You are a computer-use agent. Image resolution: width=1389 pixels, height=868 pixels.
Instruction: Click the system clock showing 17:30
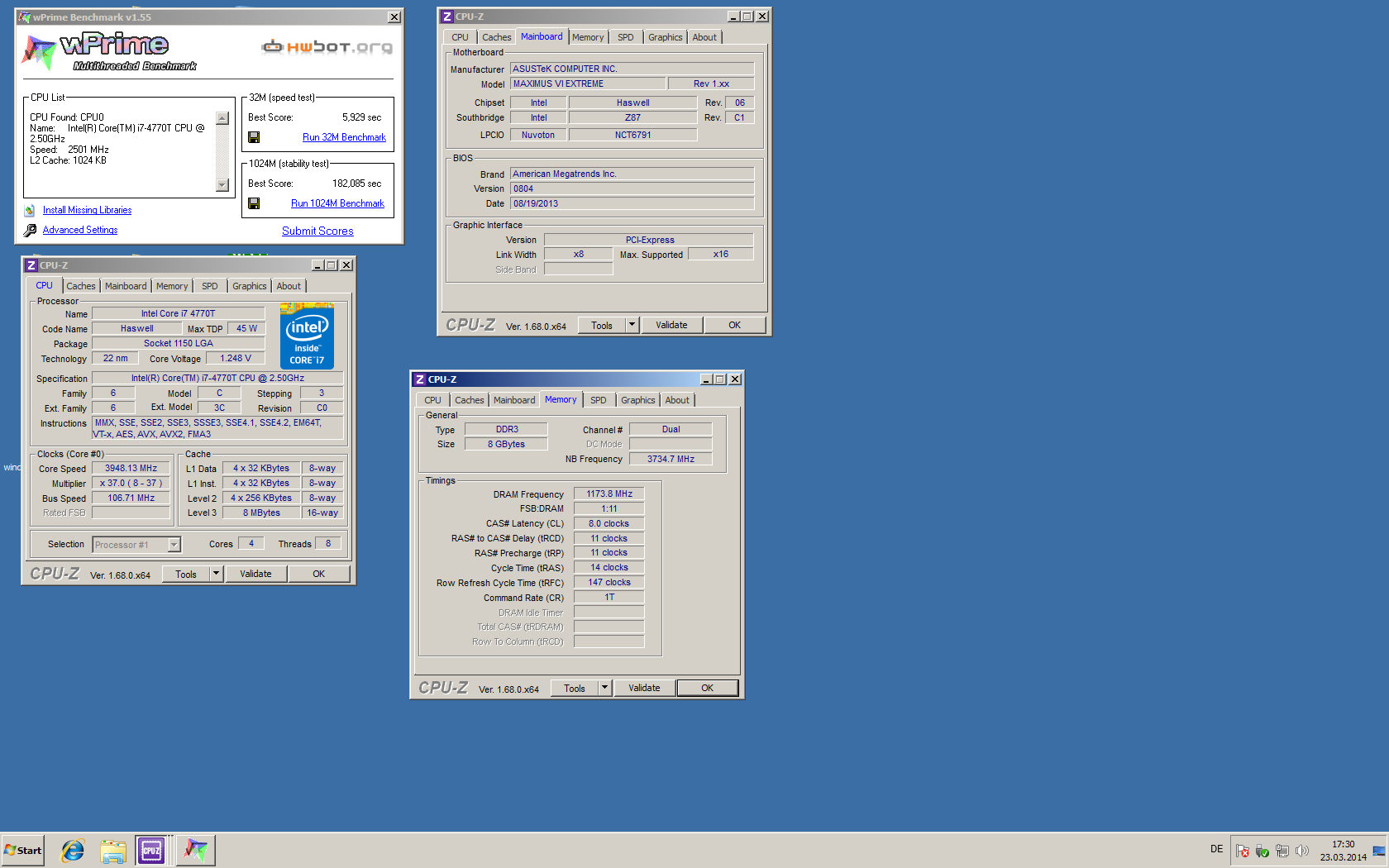[x=1343, y=844]
